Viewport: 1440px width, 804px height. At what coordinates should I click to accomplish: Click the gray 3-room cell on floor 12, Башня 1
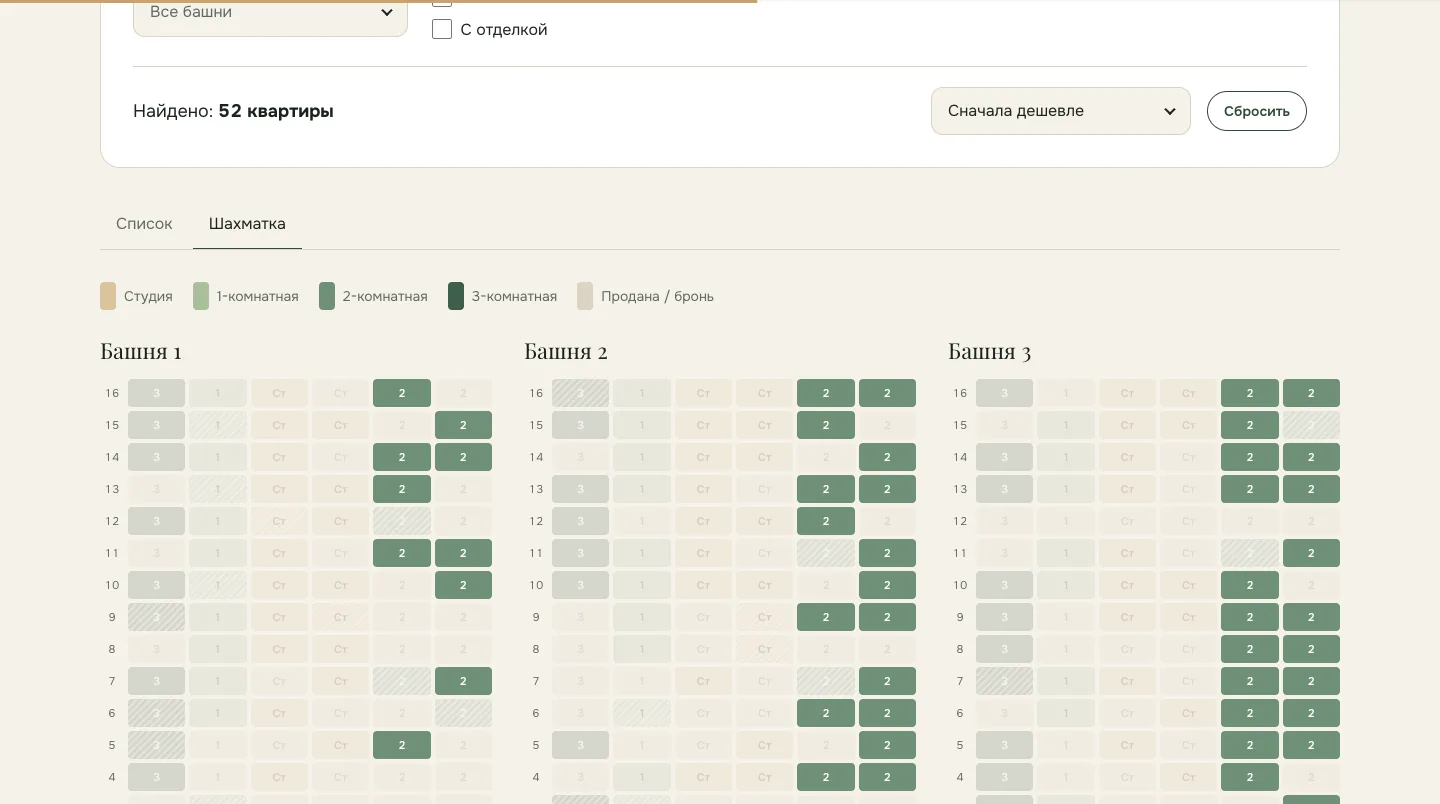tap(156, 521)
